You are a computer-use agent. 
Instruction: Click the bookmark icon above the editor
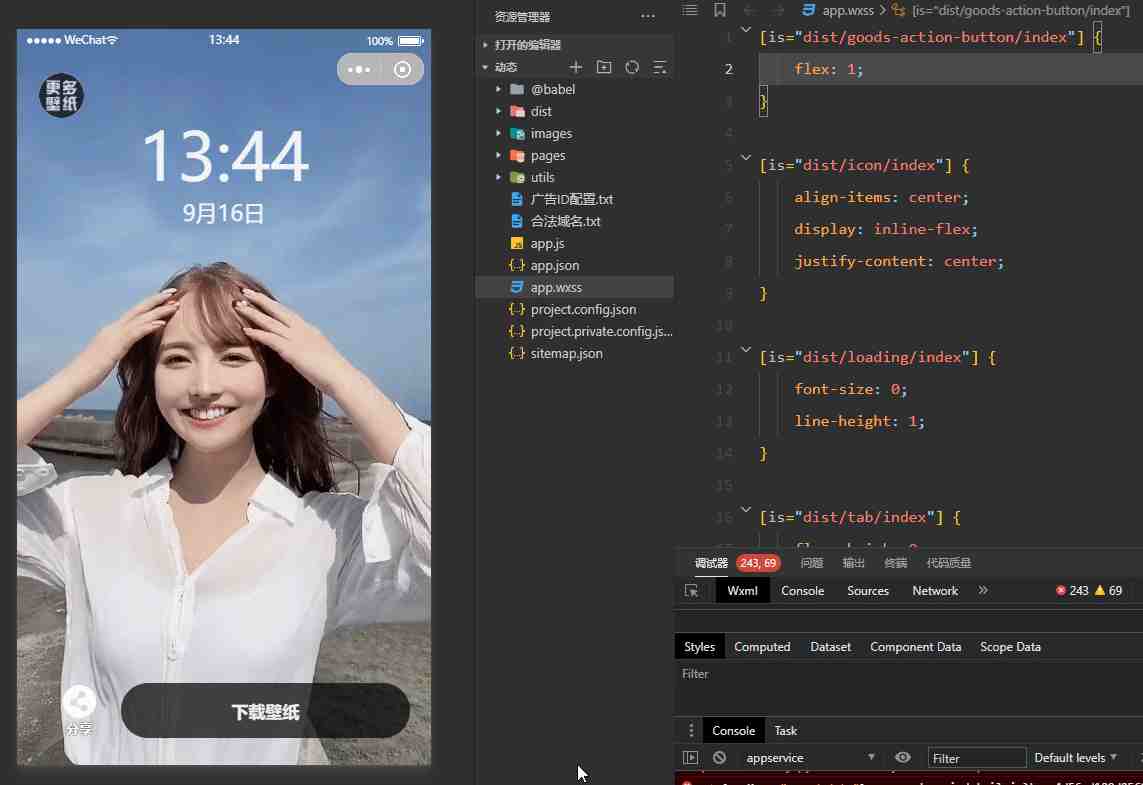point(719,10)
